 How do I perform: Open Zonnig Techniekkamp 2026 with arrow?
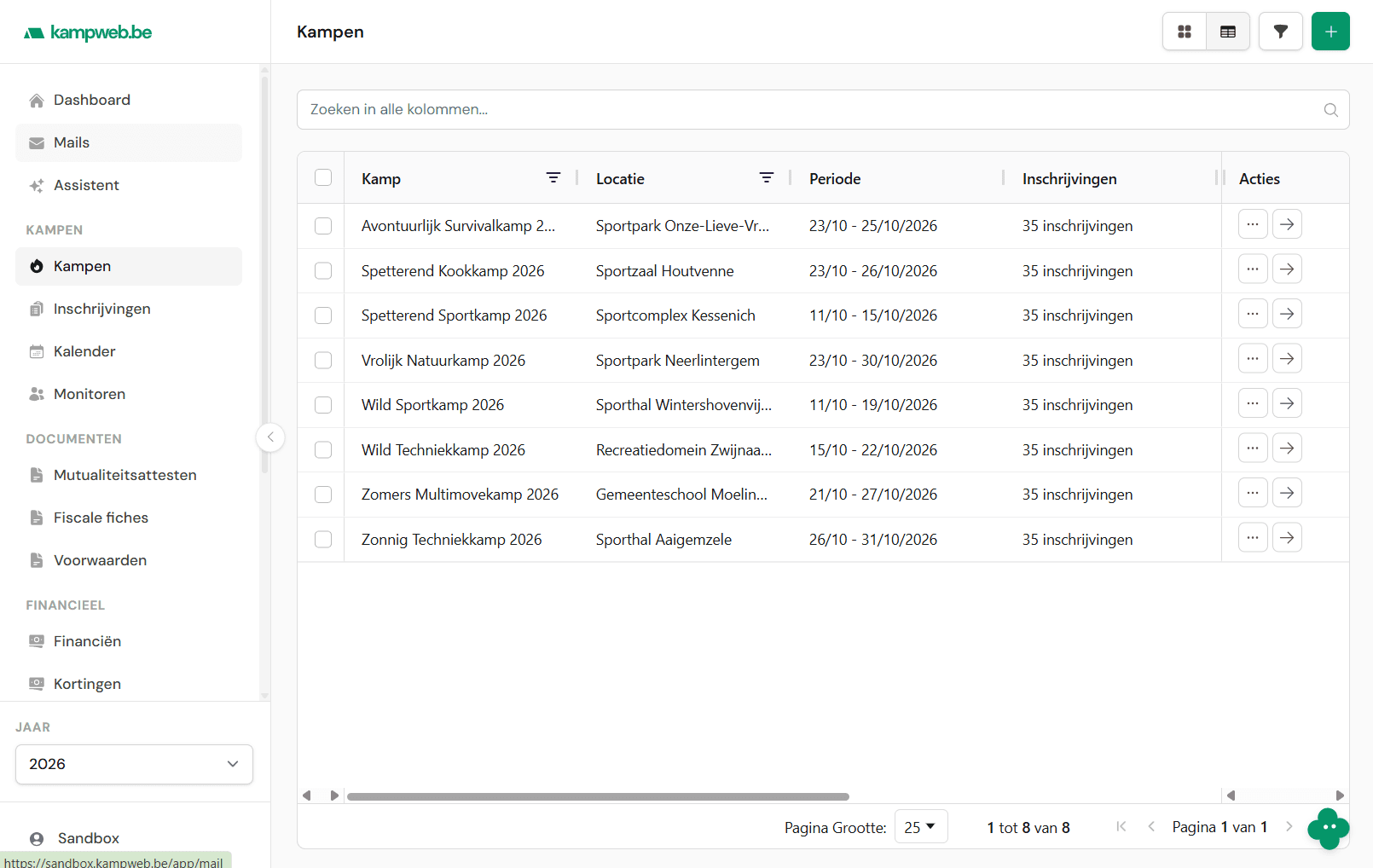coord(1287,538)
